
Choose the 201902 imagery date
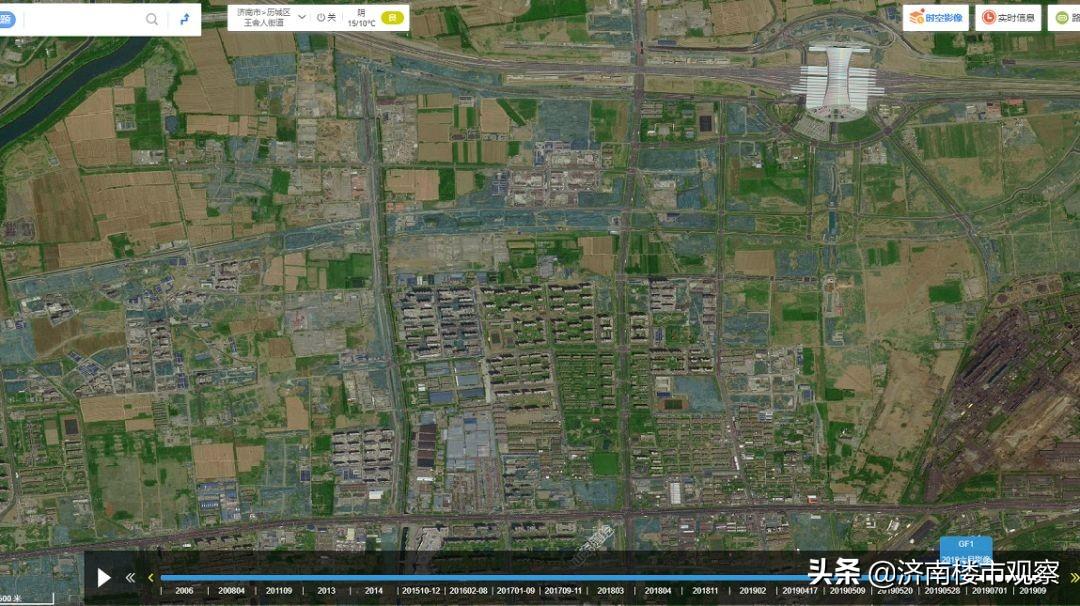pos(752,591)
